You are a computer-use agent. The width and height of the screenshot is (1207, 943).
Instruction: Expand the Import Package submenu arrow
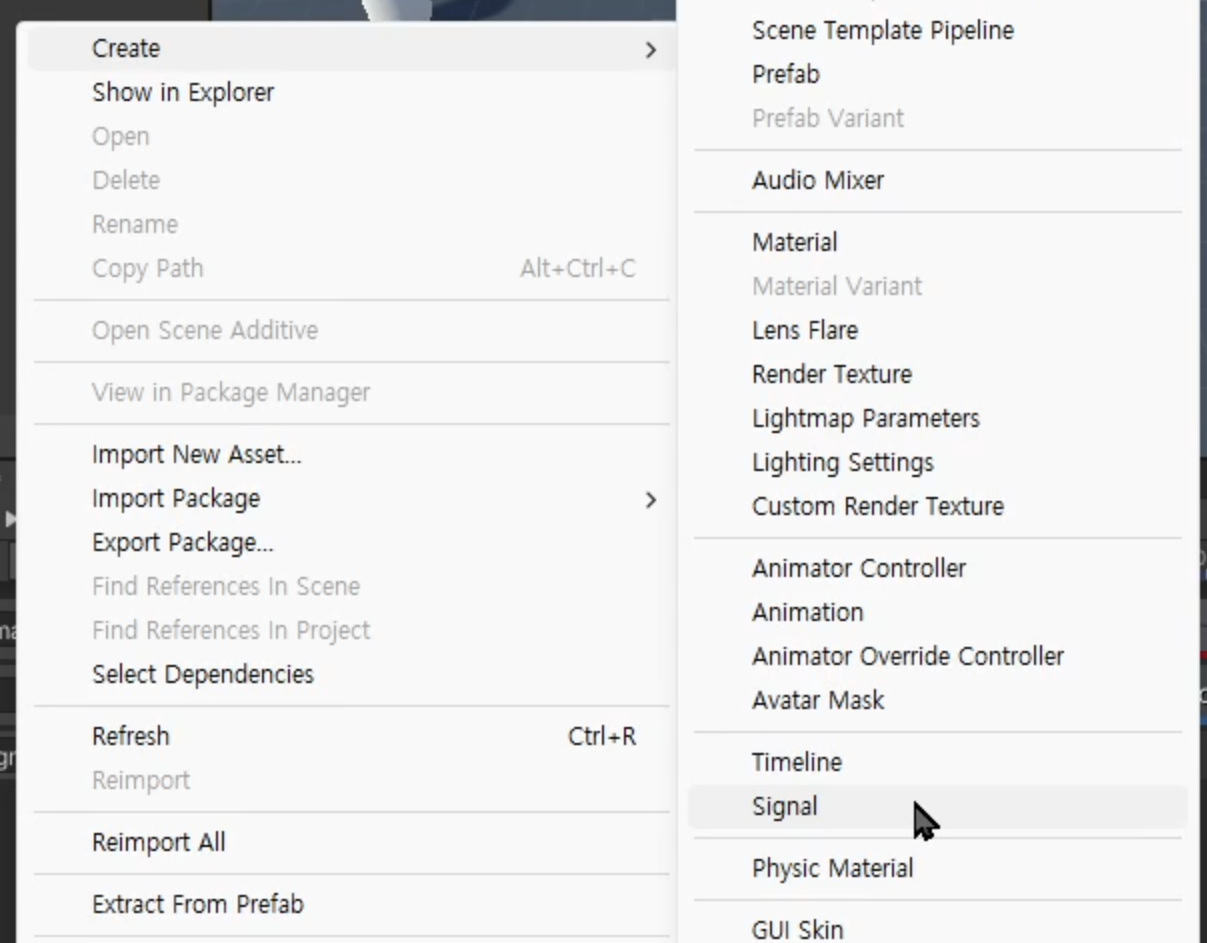(651, 499)
